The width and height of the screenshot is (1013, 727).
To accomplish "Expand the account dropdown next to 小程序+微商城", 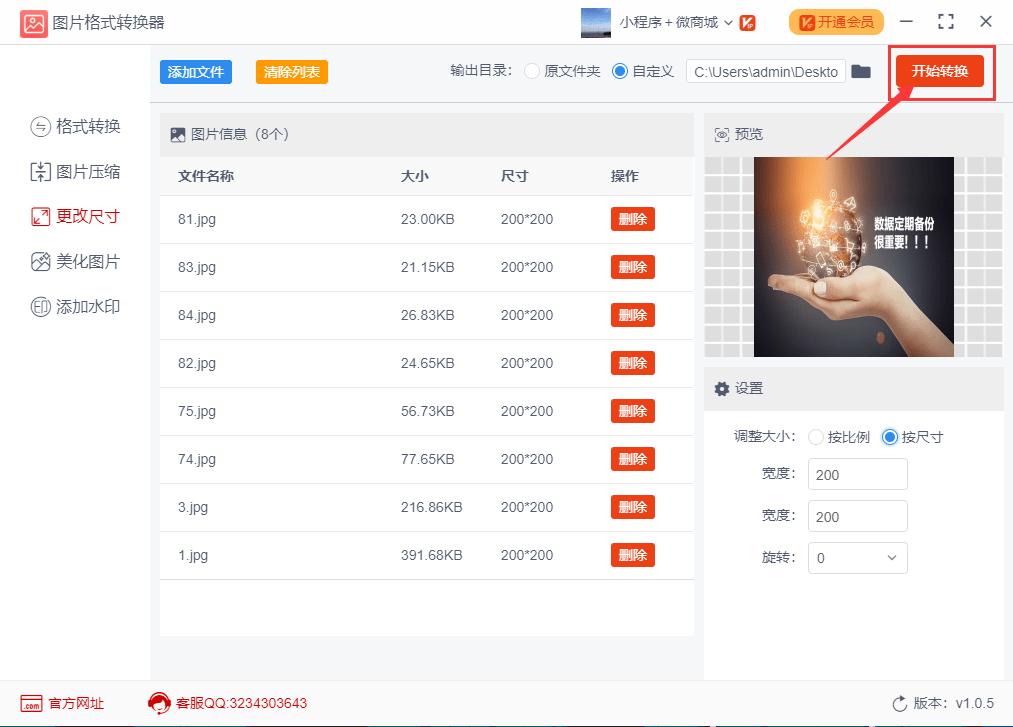I will pyautogui.click(x=728, y=21).
